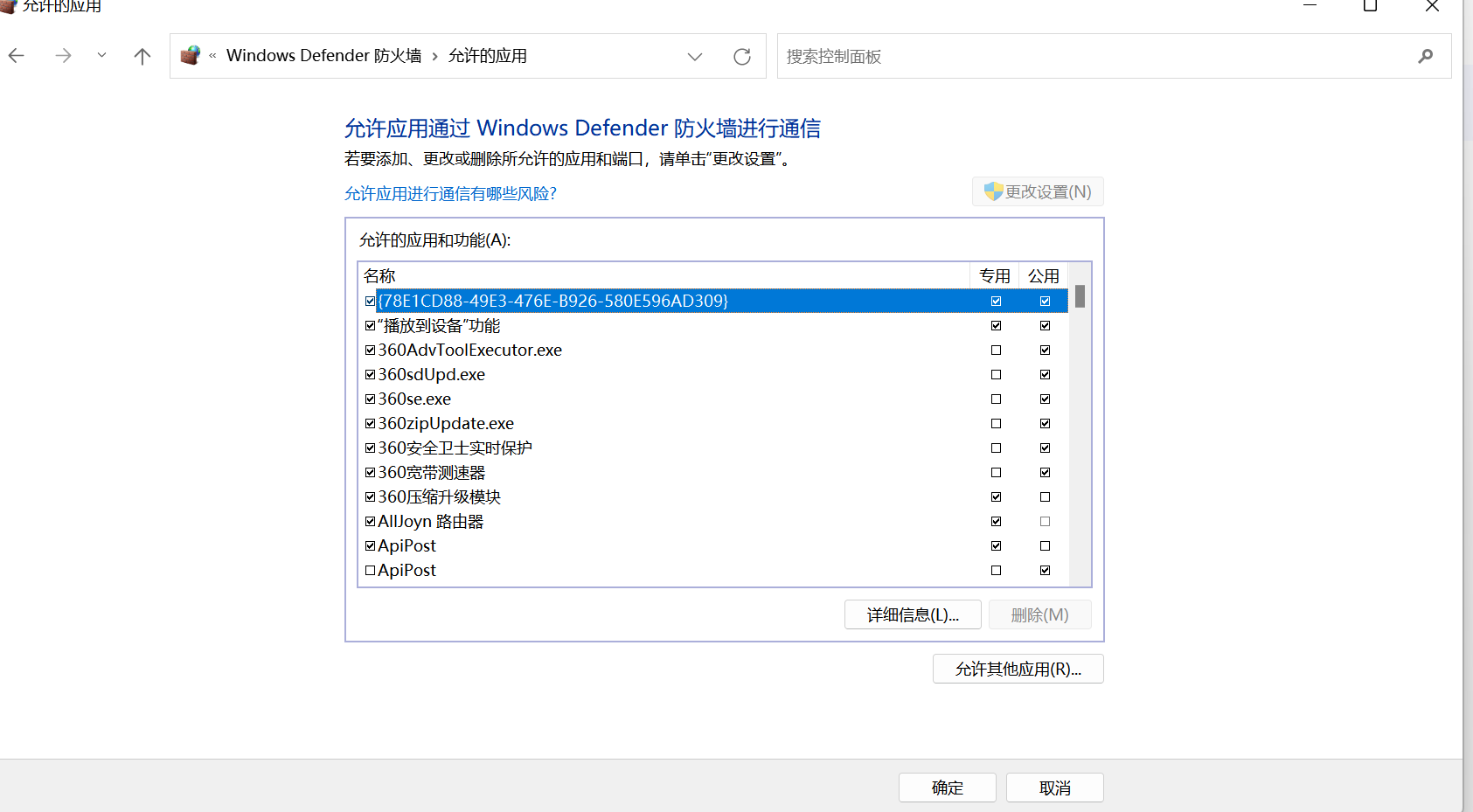Refresh the page with the refresh icon

click(742, 57)
